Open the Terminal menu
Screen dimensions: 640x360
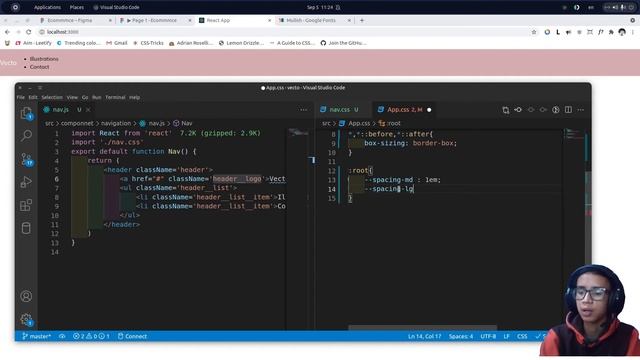click(x=115, y=98)
